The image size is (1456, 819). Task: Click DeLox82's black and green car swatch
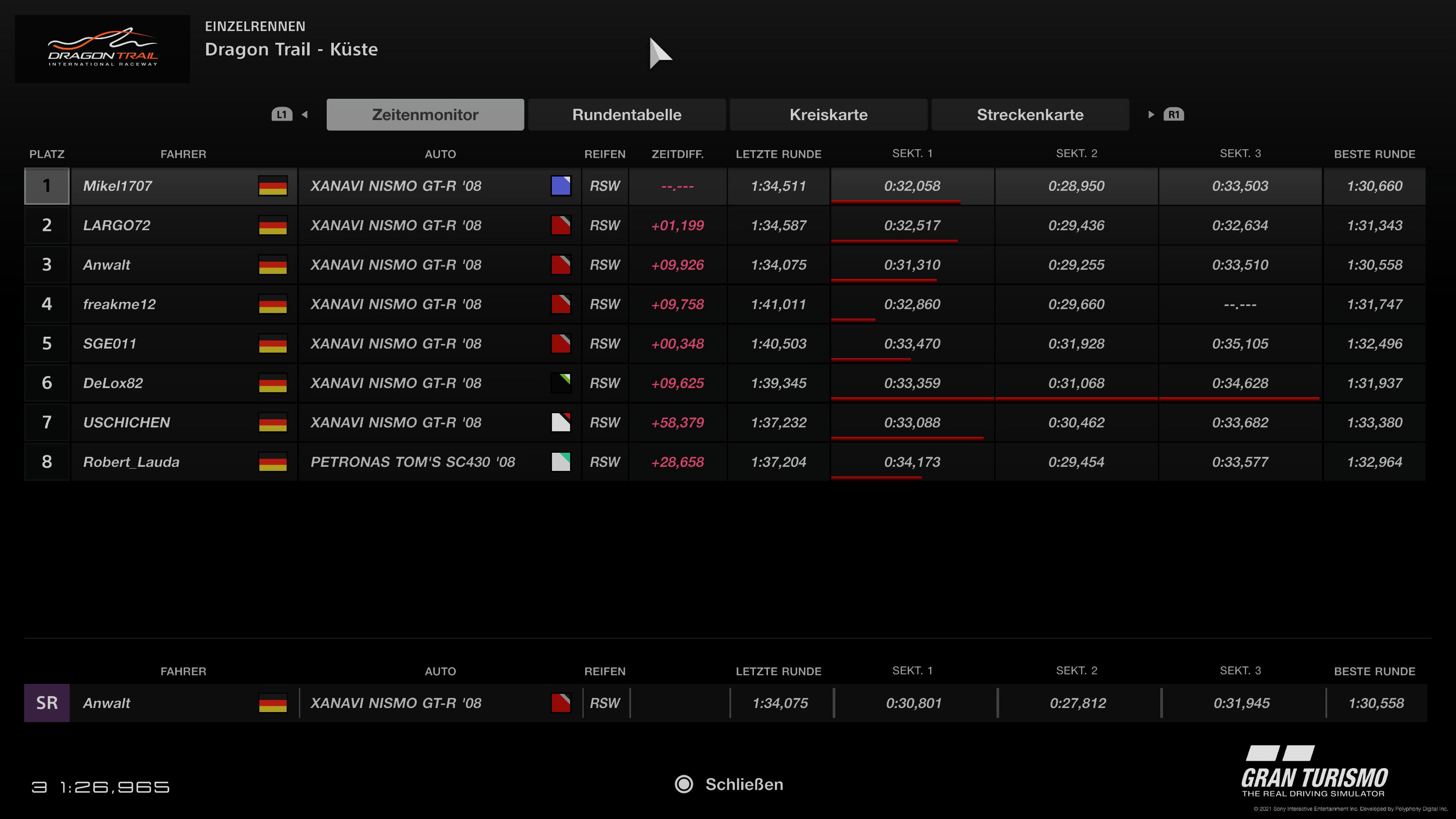coord(561,383)
